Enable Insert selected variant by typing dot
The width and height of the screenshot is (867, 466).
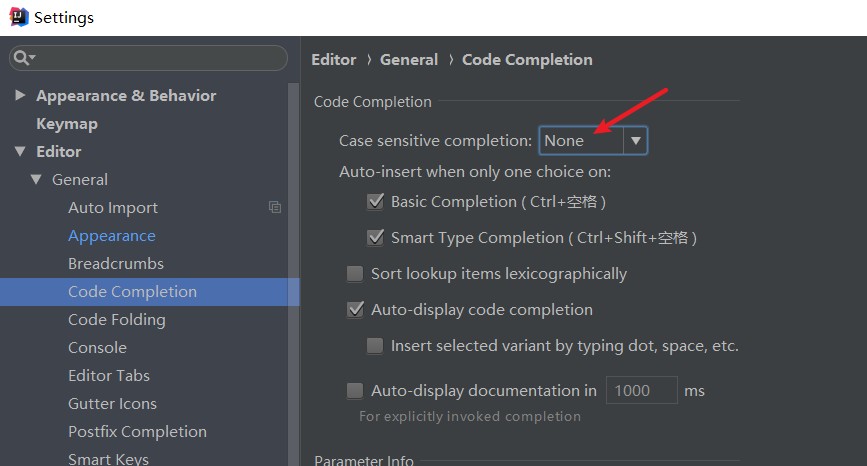(x=375, y=346)
